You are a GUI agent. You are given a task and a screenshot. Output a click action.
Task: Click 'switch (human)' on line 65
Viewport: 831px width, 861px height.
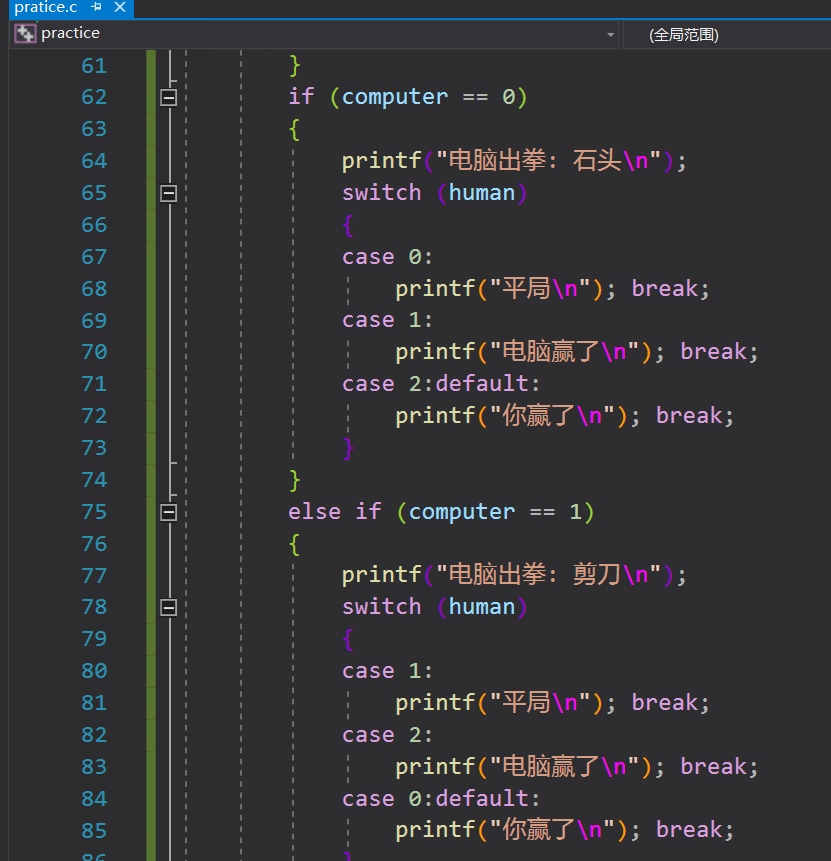434,193
